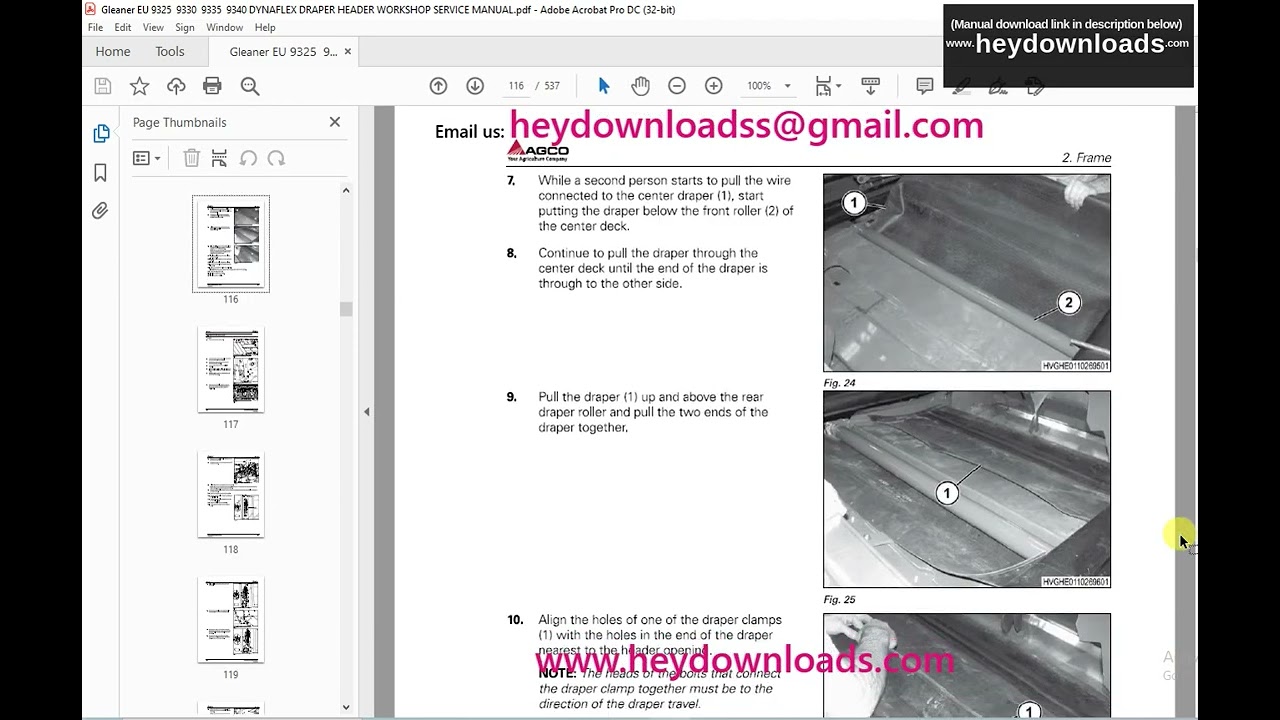1280x720 pixels.
Task: Activate the selection arrow tool
Action: pos(604,86)
